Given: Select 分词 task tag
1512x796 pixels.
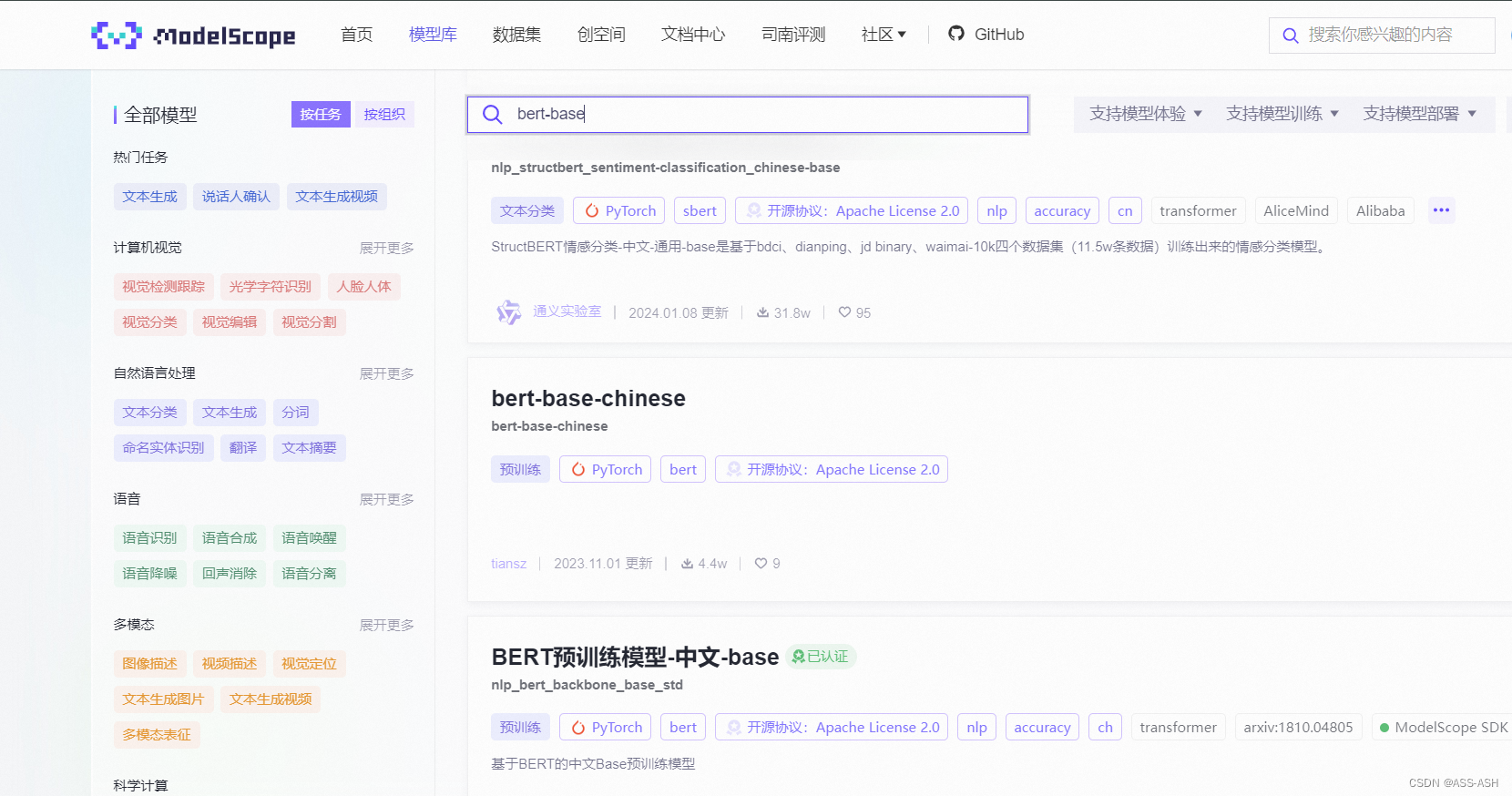Looking at the screenshot, I should (295, 413).
